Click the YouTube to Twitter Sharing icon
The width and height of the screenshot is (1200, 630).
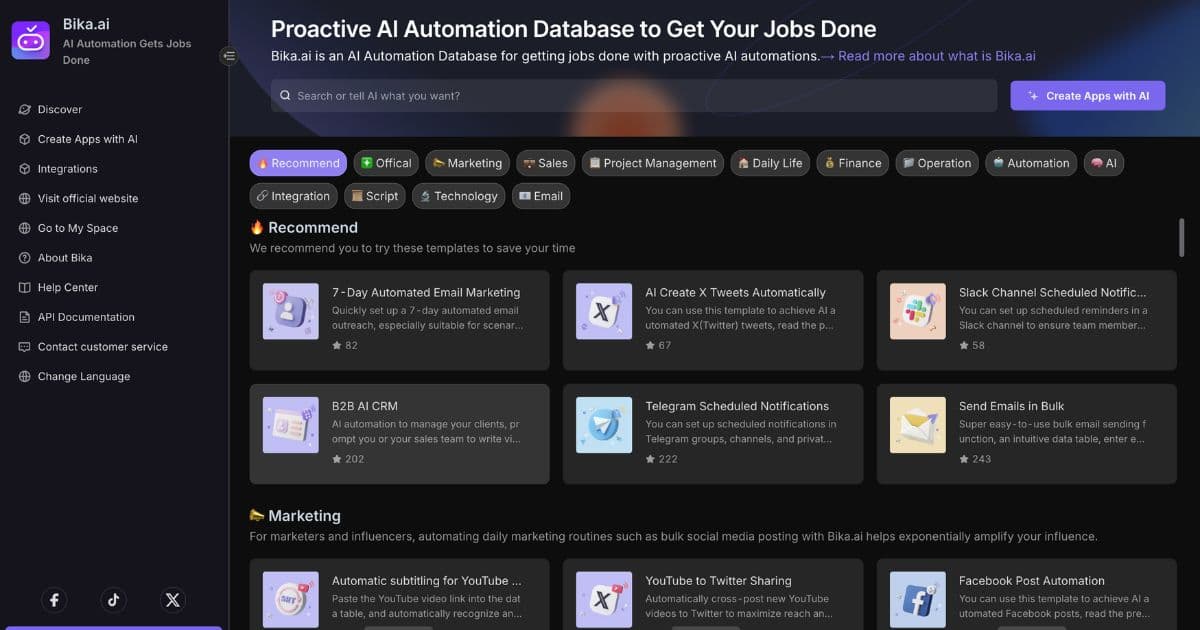pyautogui.click(x=604, y=599)
